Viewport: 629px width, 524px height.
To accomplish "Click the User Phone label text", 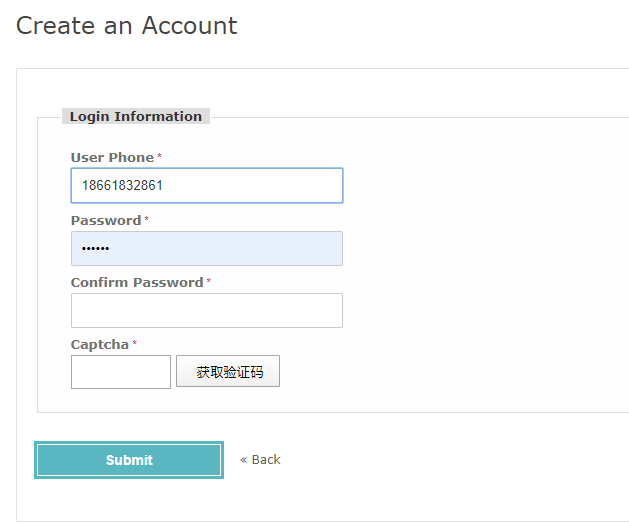I will click(x=112, y=157).
